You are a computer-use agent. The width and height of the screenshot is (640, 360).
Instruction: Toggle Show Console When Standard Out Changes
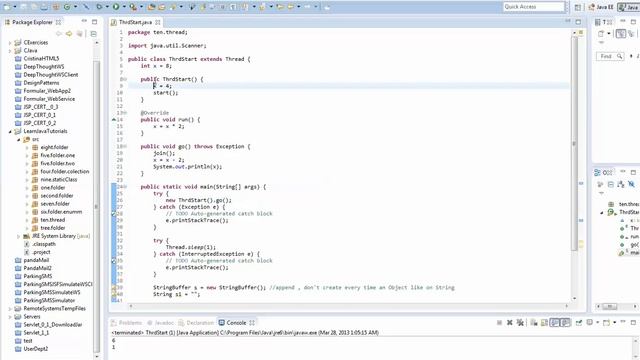coord(555,323)
